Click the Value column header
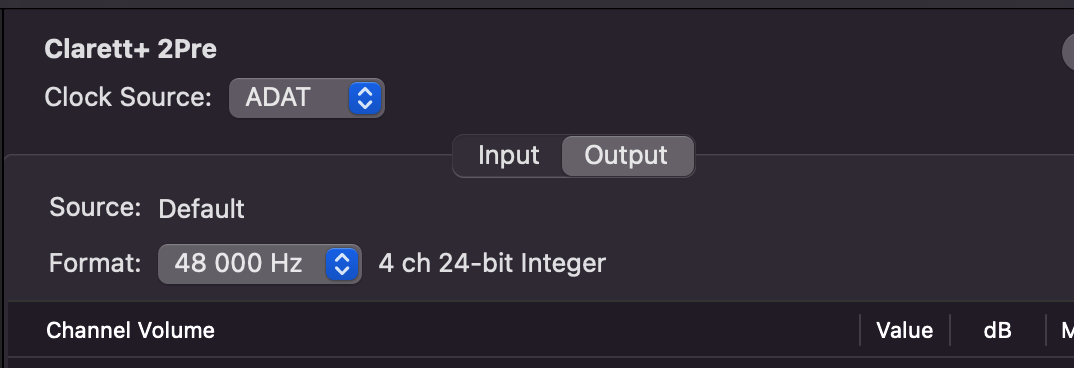 point(904,331)
